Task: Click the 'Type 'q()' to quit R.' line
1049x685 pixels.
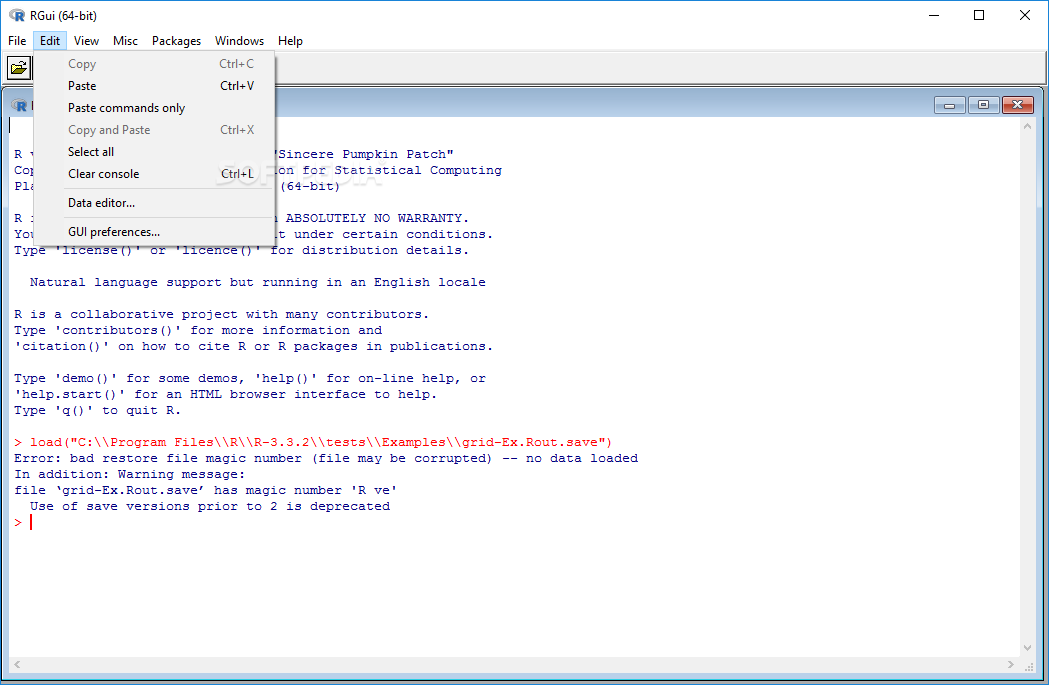Action: pos(98,411)
